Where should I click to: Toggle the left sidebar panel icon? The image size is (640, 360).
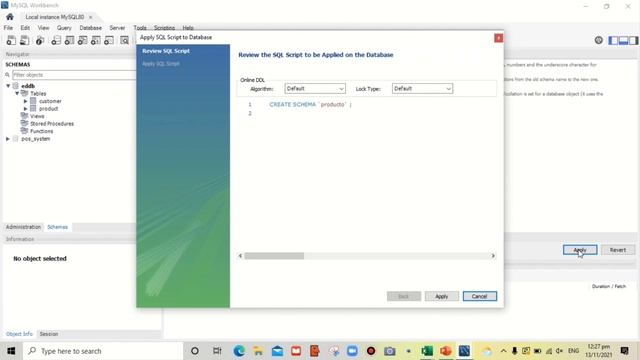(x=613, y=40)
